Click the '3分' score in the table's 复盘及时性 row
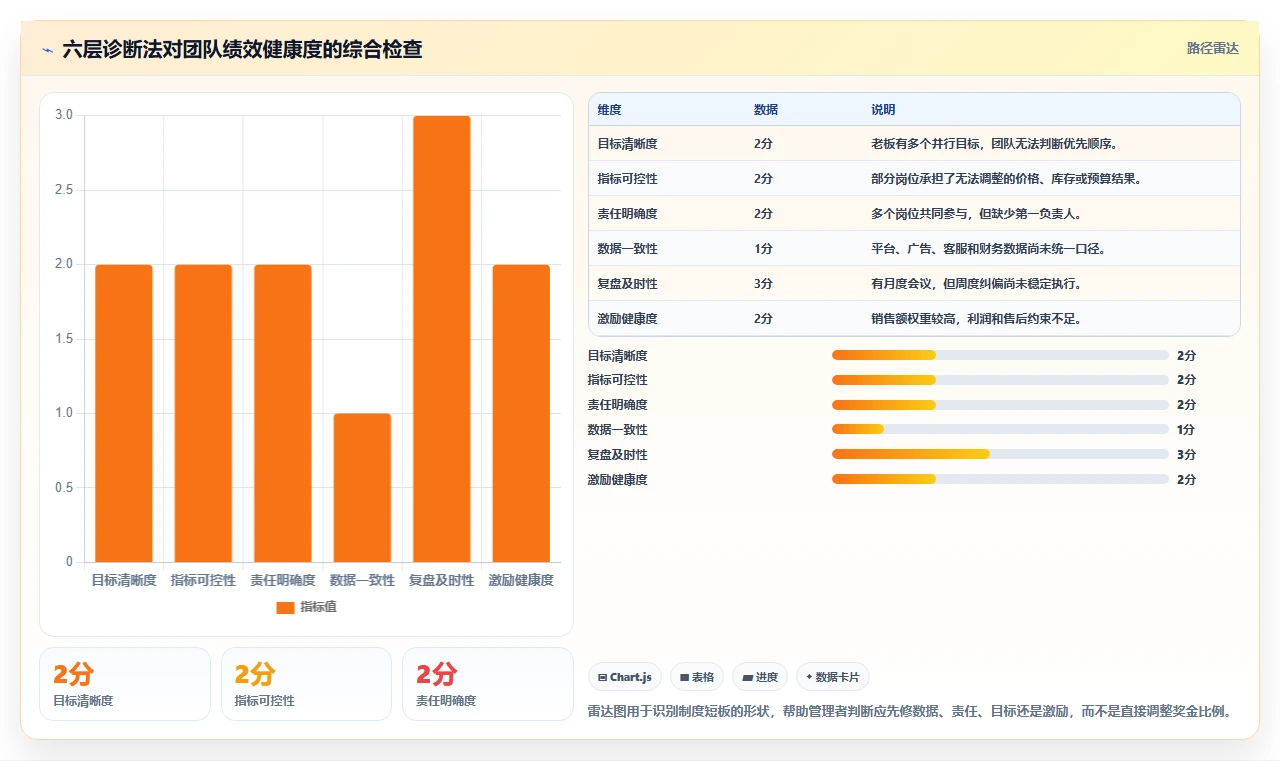Screen dimensions: 1280x761 pos(763,284)
